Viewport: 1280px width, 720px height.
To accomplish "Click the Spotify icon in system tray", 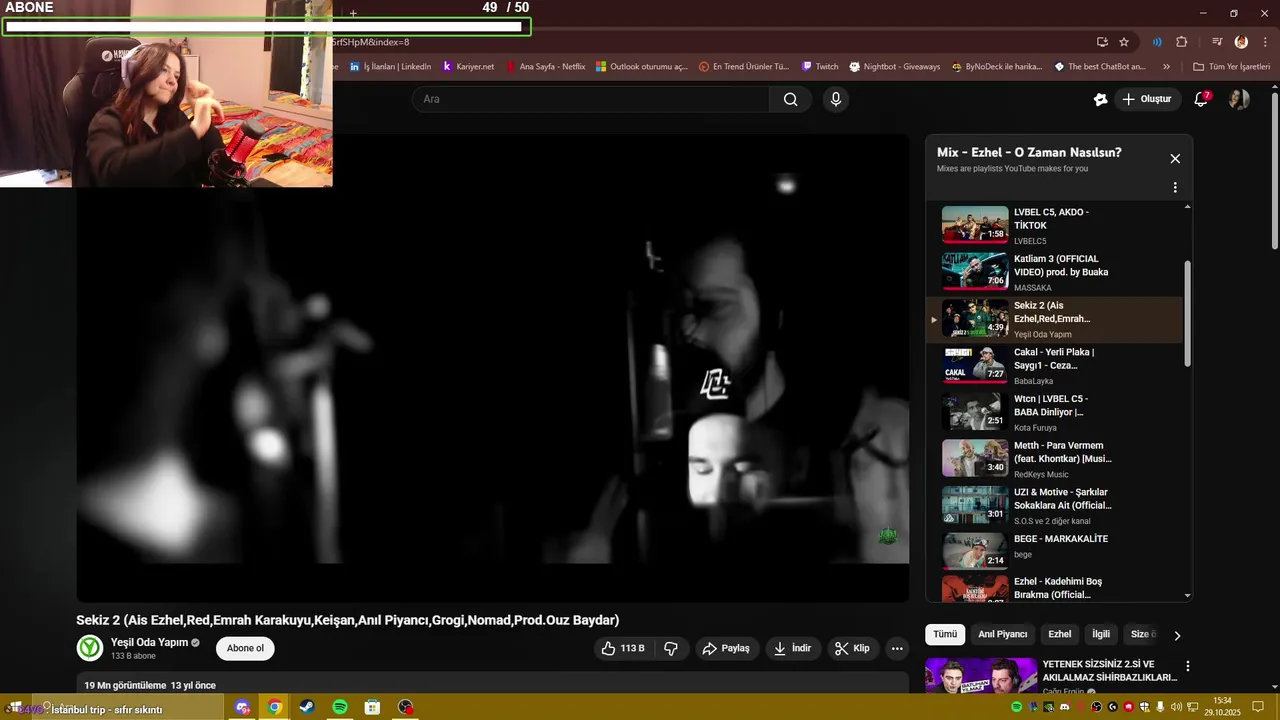I will (x=1017, y=707).
